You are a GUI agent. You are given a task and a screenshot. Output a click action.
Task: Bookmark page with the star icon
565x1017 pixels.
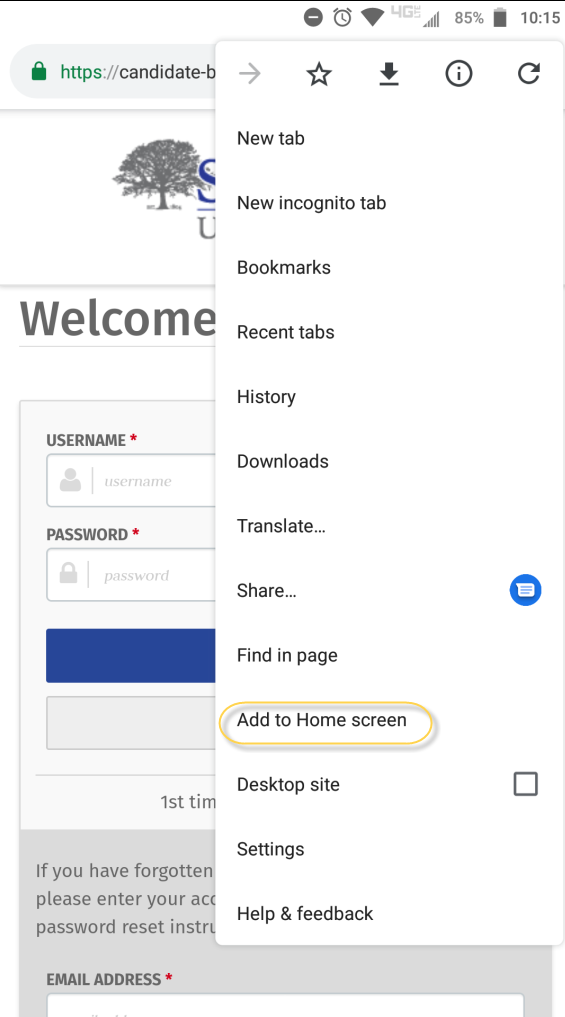click(x=319, y=75)
